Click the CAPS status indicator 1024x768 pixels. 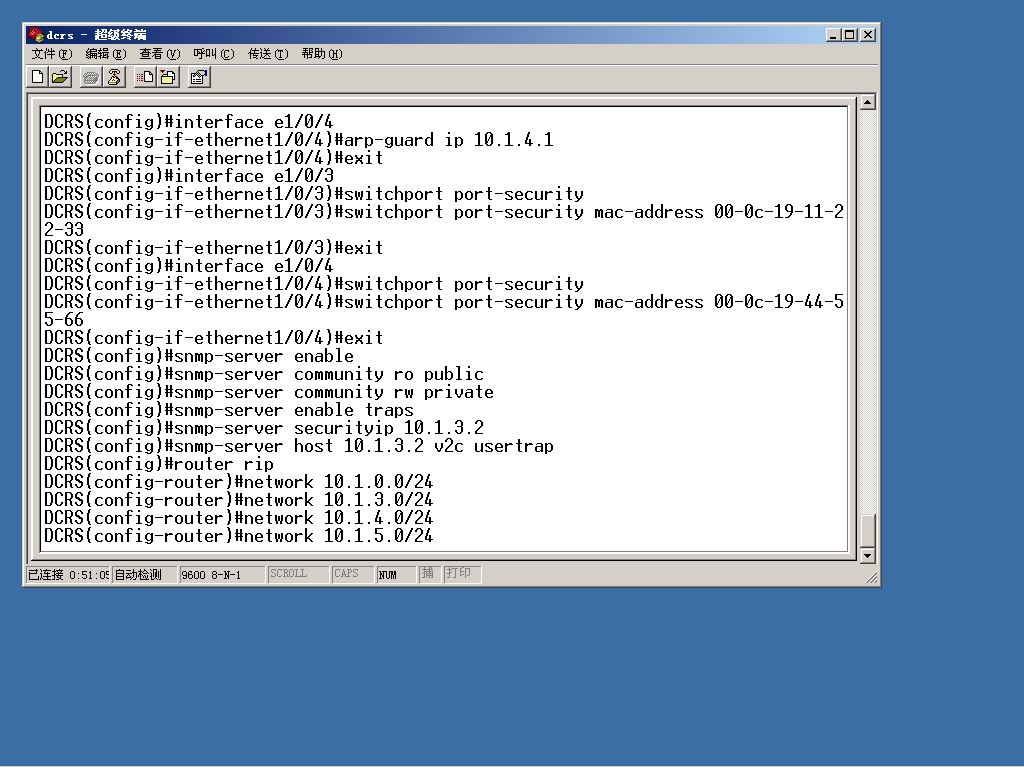point(353,574)
